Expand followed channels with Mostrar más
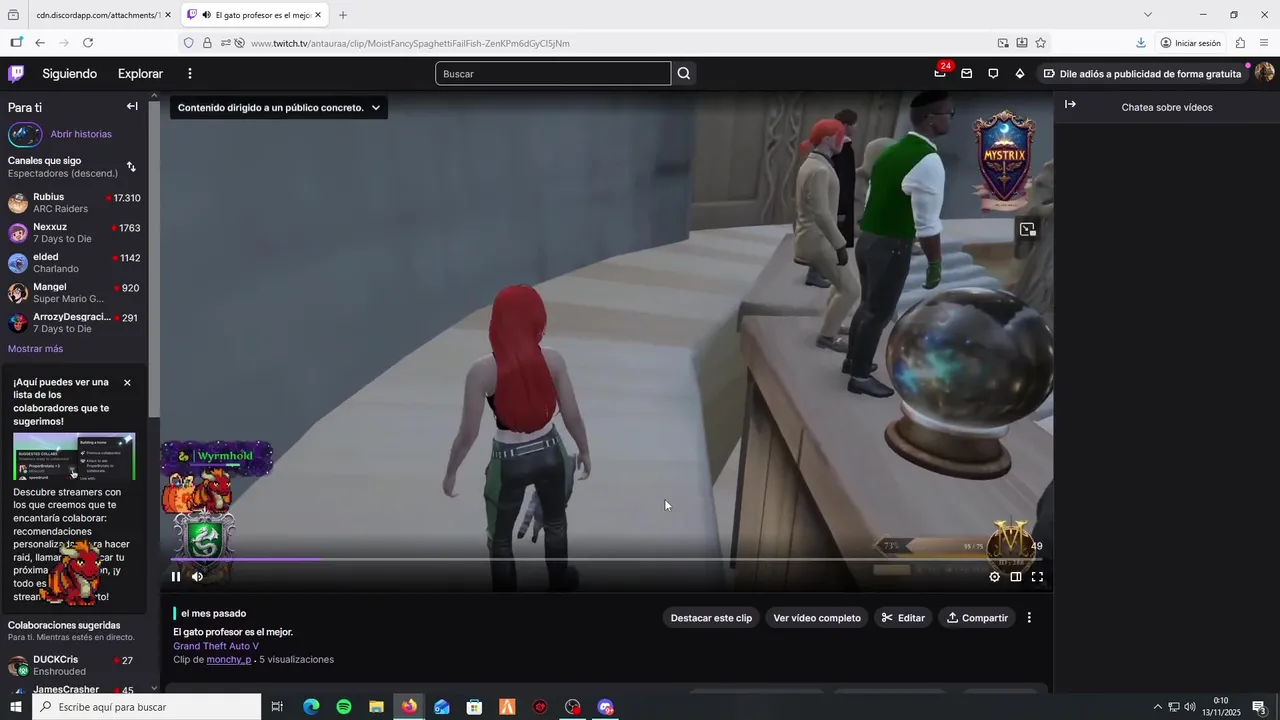This screenshot has height=720, width=1280. (35, 349)
